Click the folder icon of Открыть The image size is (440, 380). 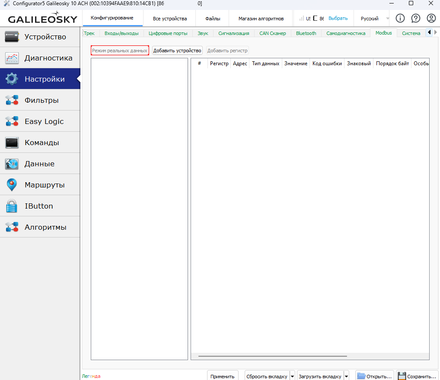click(x=361, y=376)
